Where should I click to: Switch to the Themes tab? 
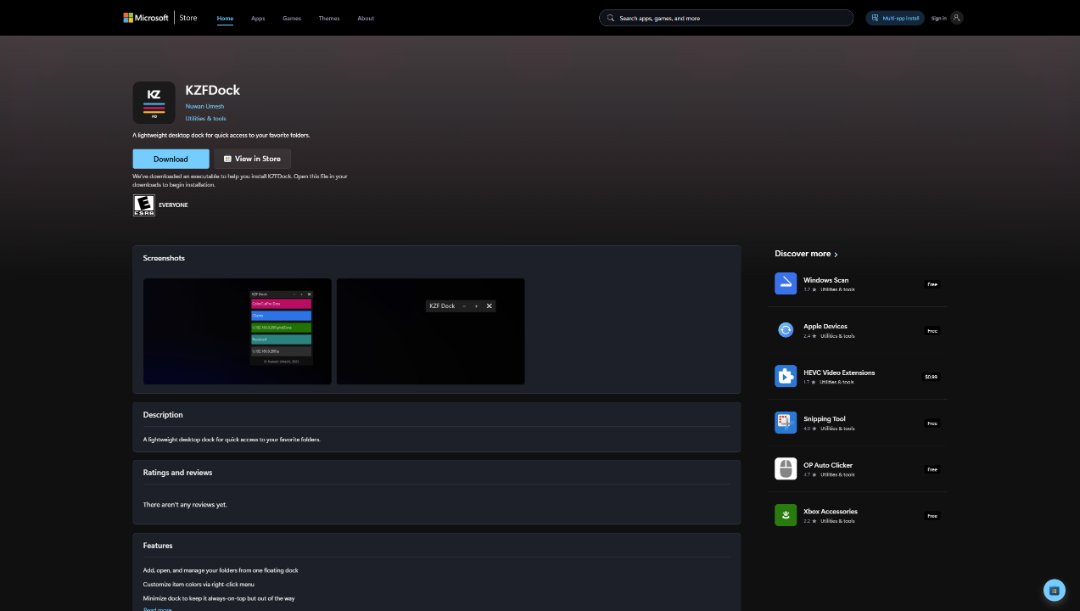(329, 19)
